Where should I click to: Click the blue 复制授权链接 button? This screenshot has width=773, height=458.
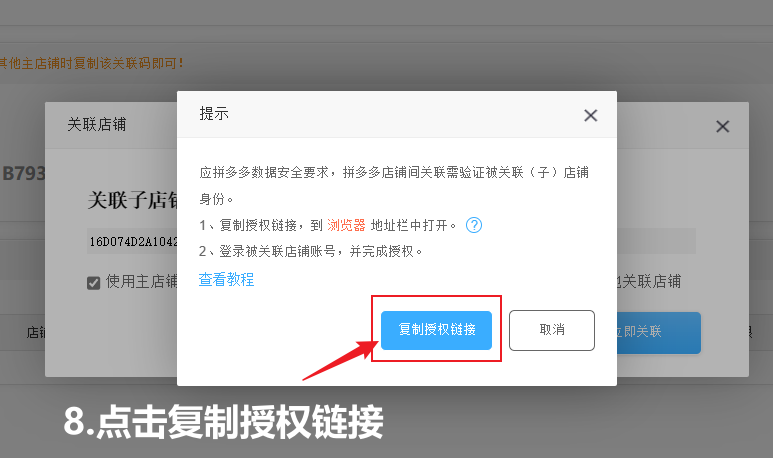[x=436, y=330]
